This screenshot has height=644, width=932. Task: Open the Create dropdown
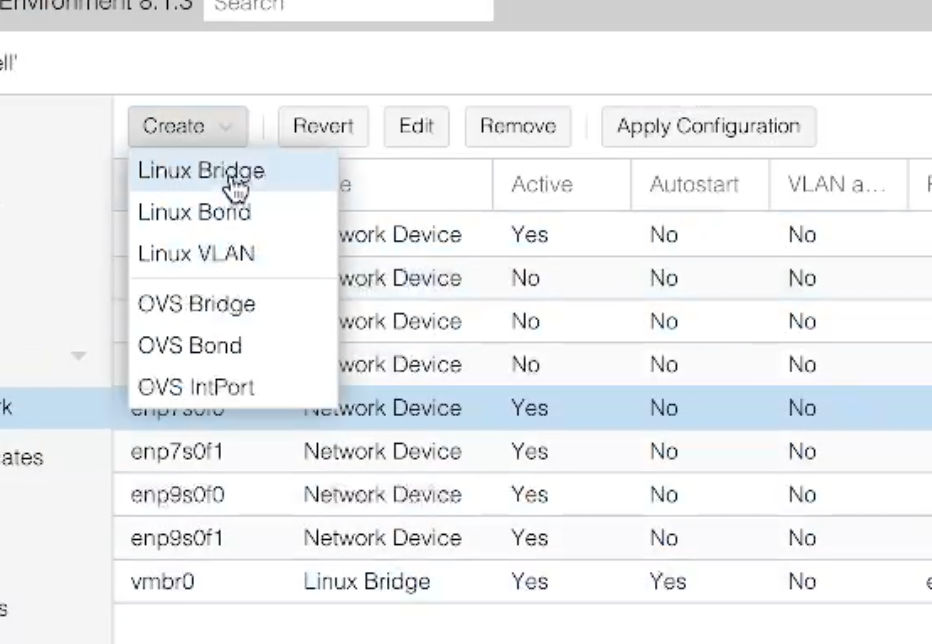tap(187, 126)
